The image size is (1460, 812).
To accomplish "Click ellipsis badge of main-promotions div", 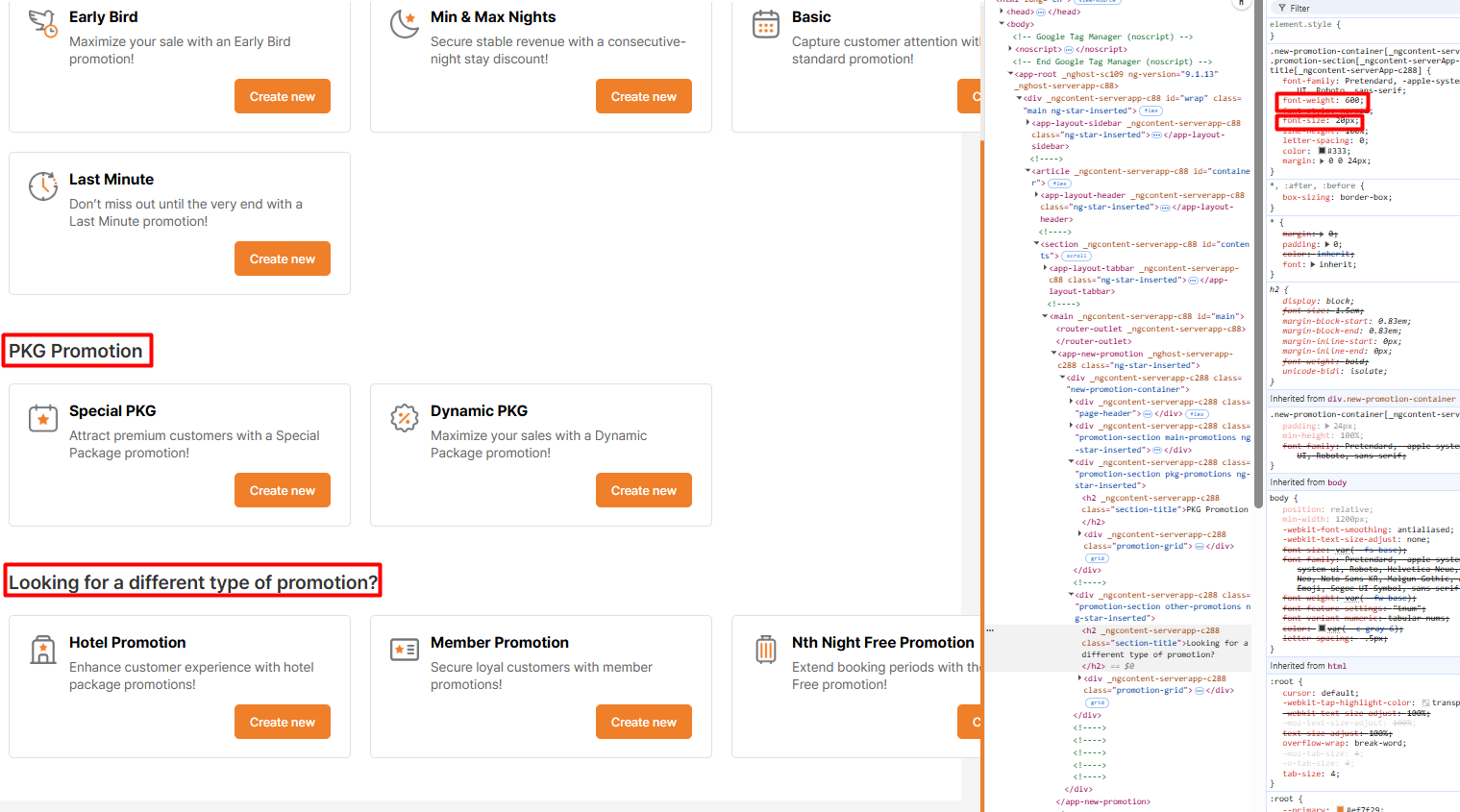I will [x=1158, y=450].
